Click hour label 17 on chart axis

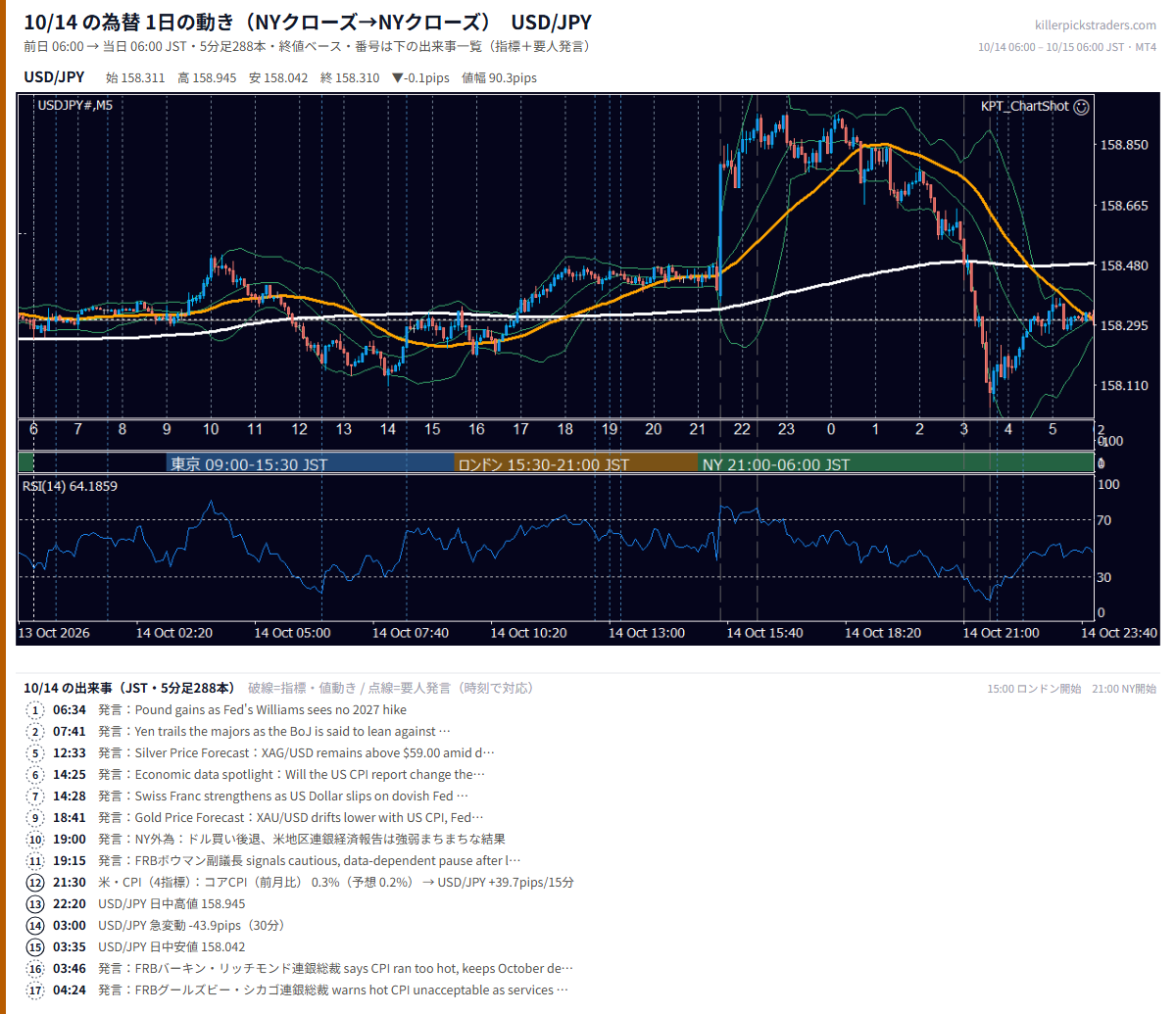tap(520, 429)
